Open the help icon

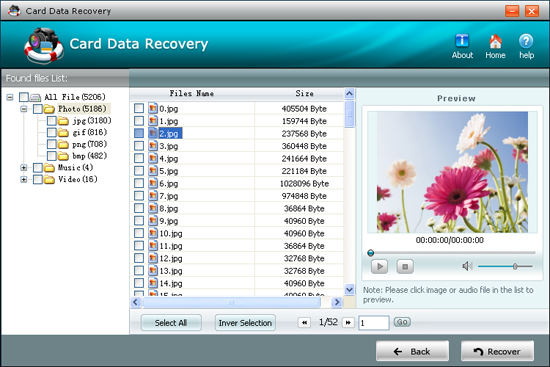(526, 41)
